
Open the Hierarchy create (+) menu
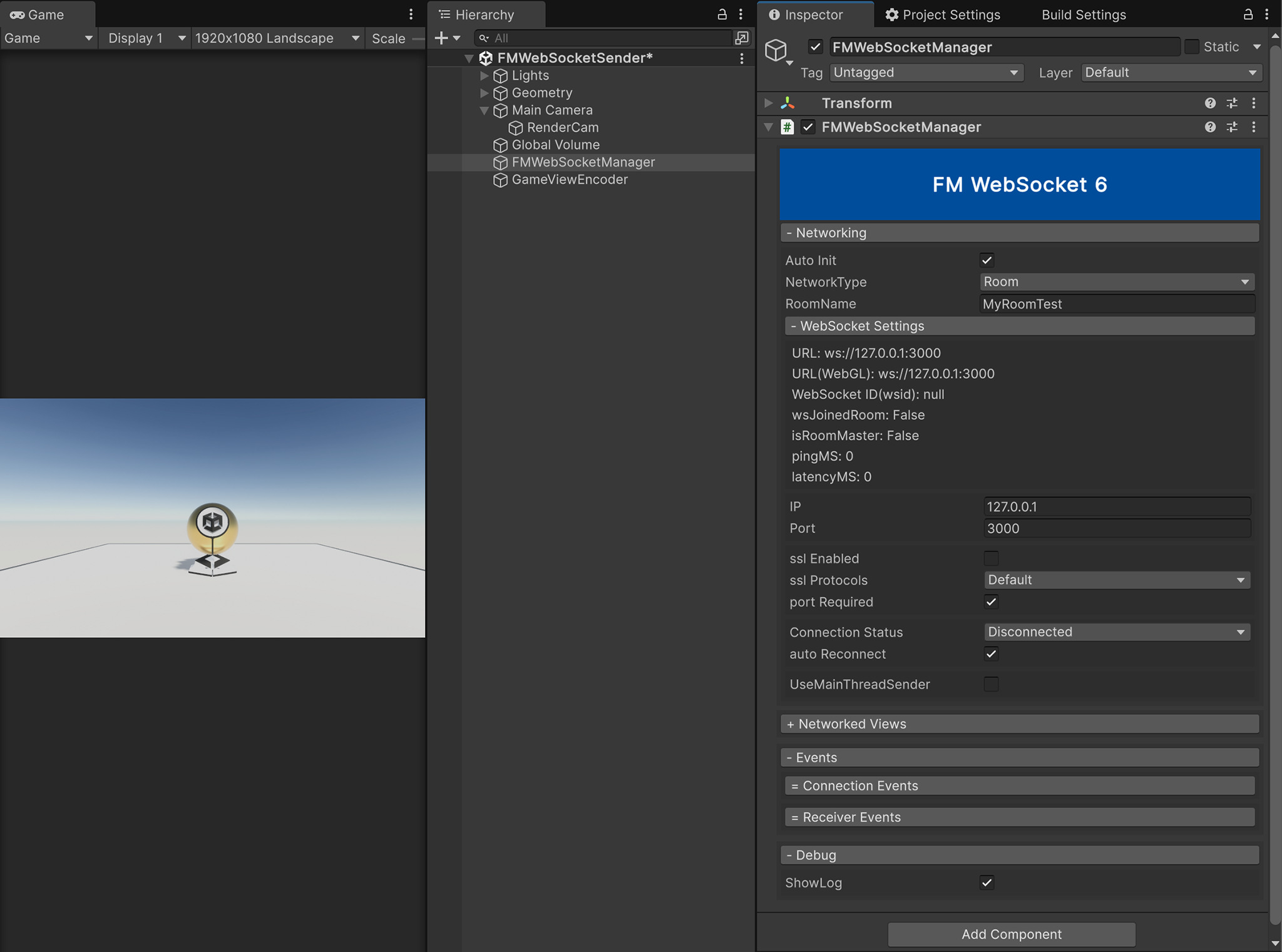(x=443, y=38)
